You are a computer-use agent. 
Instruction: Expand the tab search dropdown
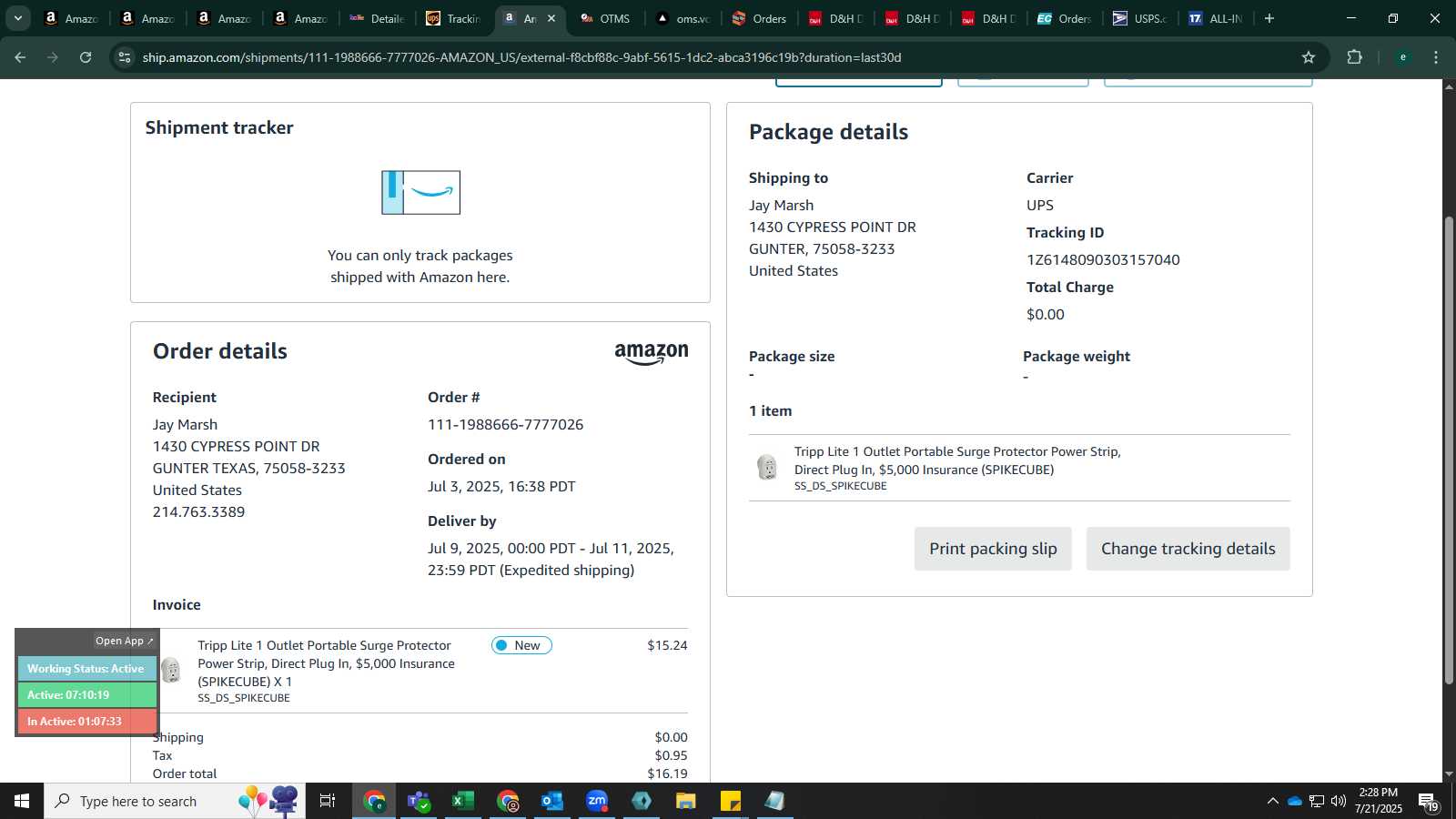(17, 18)
